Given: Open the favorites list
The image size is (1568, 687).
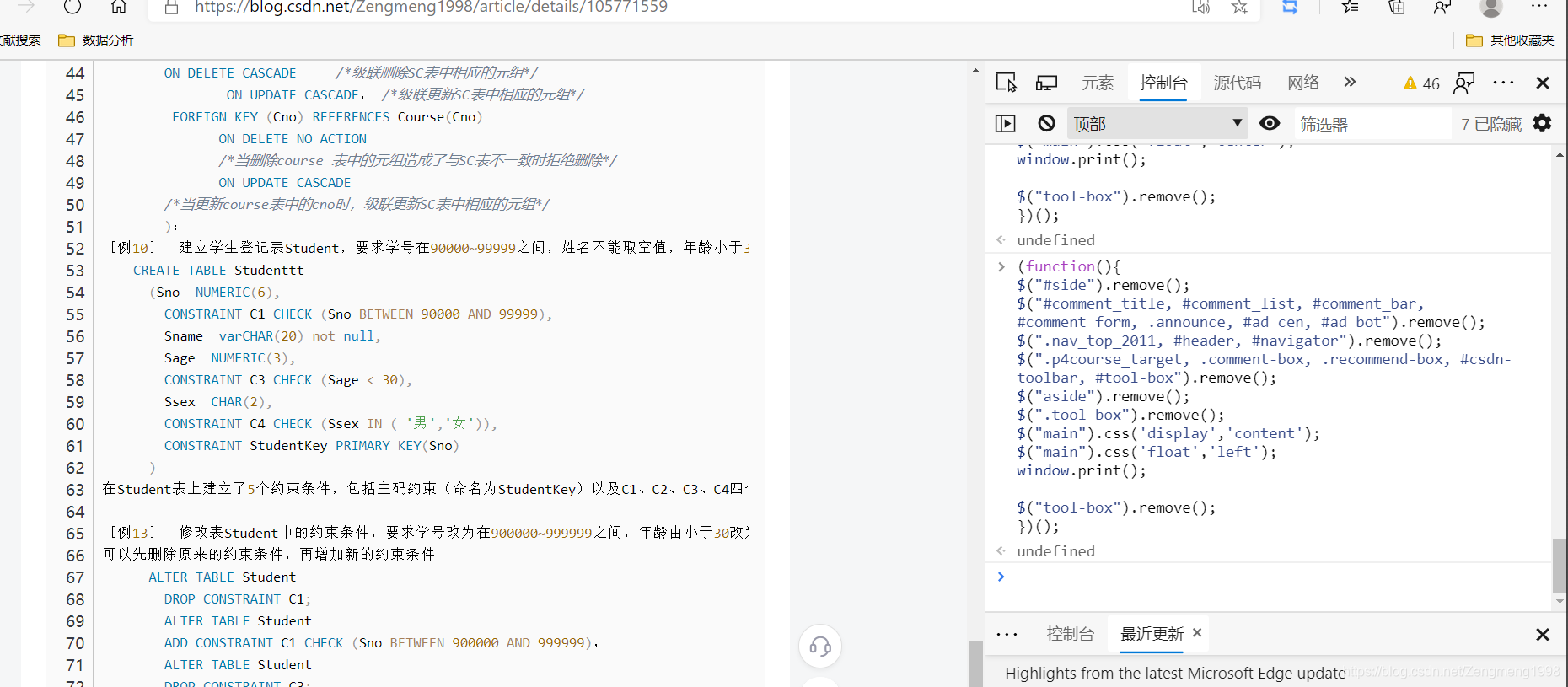Looking at the screenshot, I should coord(1350,8).
